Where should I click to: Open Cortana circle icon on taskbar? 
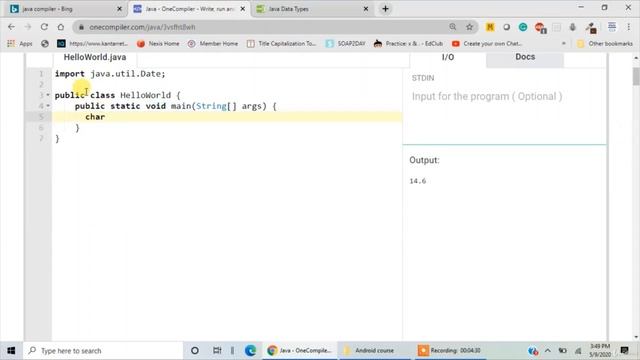(195, 351)
